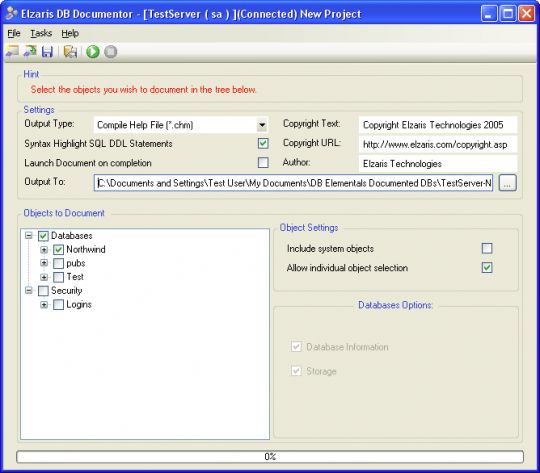Check Include system objects option
This screenshot has width=540, height=473.
(487, 248)
